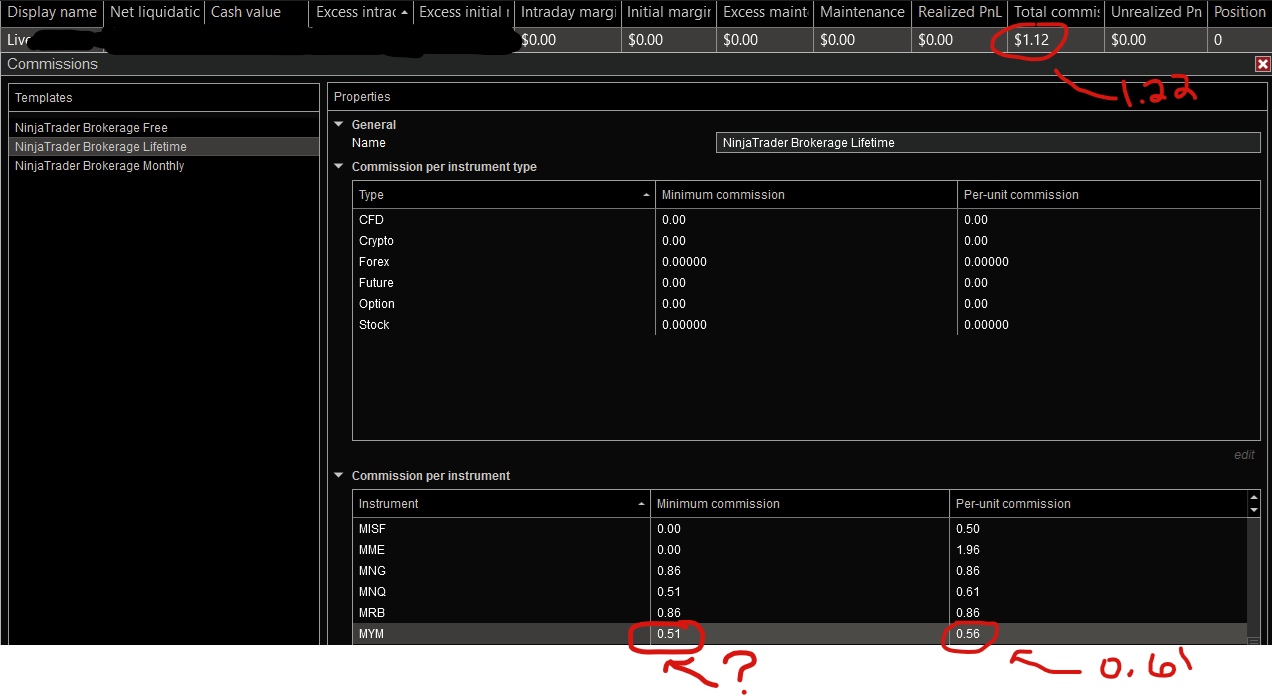Click MYM per-unit commission value 0.56

tap(968, 634)
